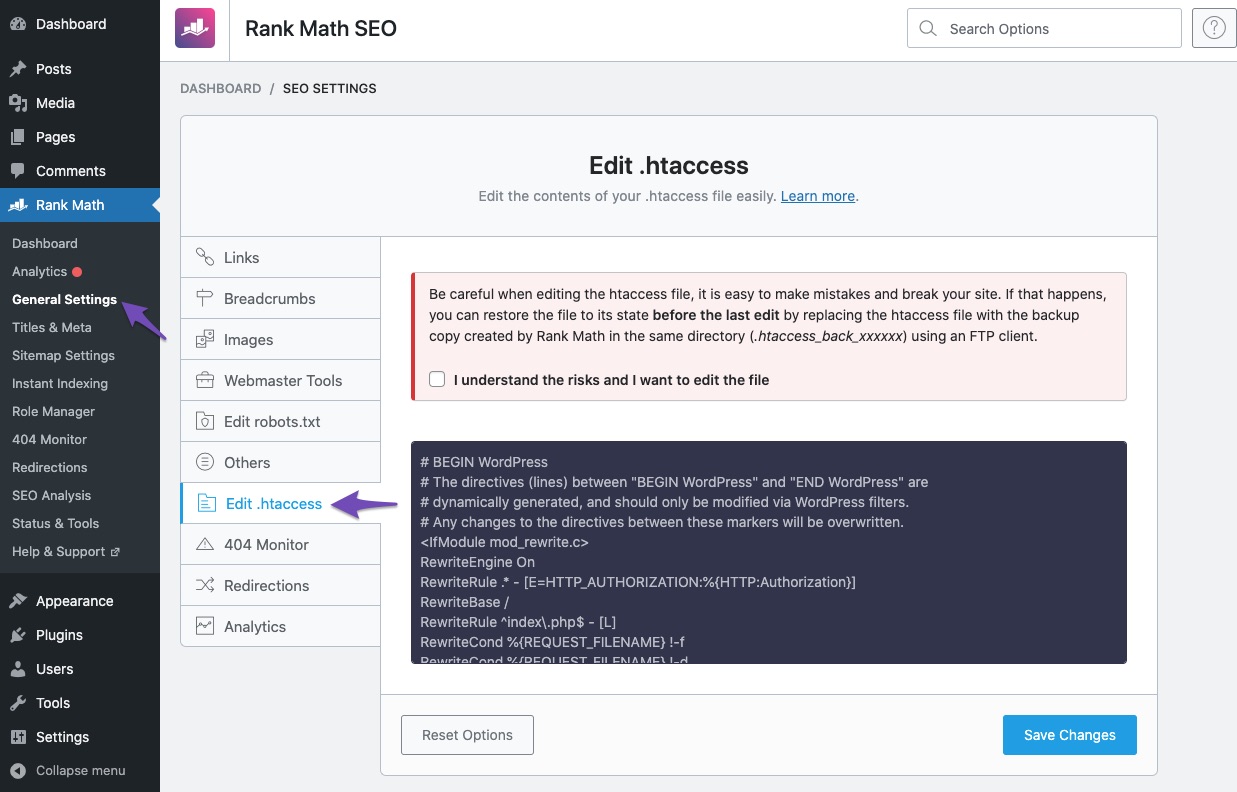
Task: Click the Webmaster Tools toolbox icon
Action: (x=205, y=381)
